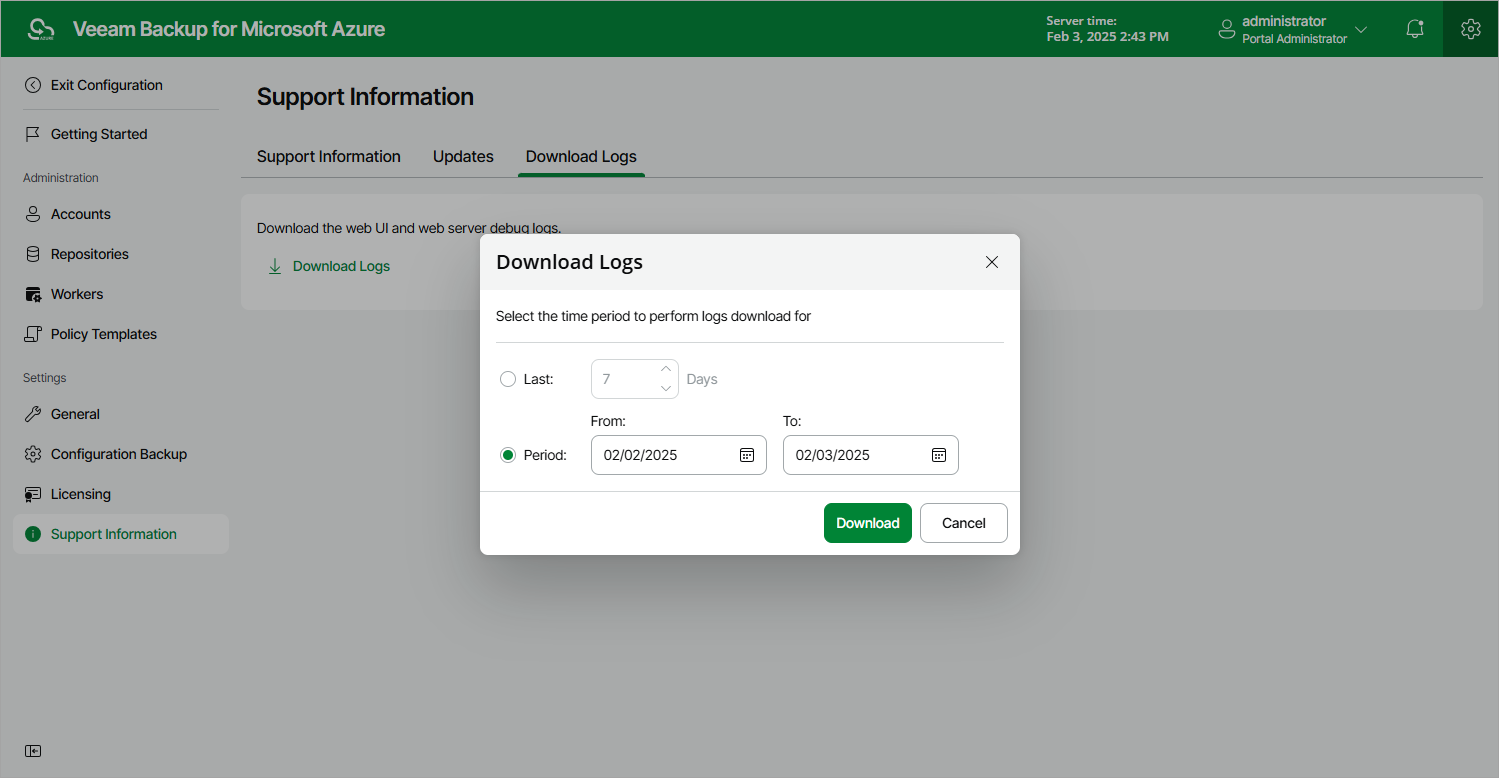Image resolution: width=1499 pixels, height=778 pixels.
Task: Click the Exit Configuration back arrow icon
Action: click(x=33, y=85)
